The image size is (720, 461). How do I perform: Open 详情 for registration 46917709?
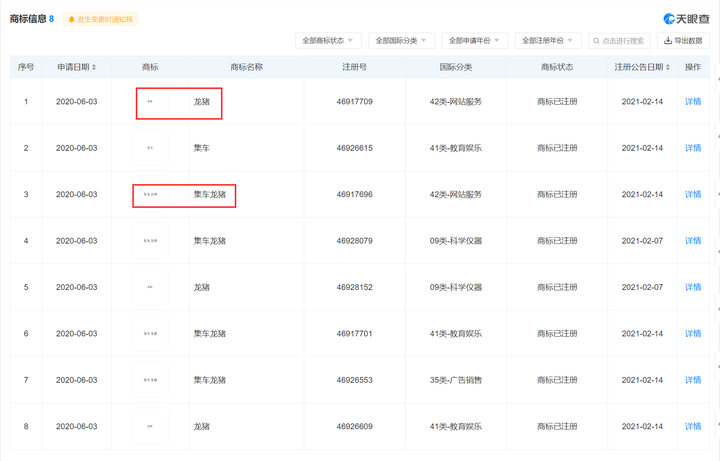pos(693,101)
